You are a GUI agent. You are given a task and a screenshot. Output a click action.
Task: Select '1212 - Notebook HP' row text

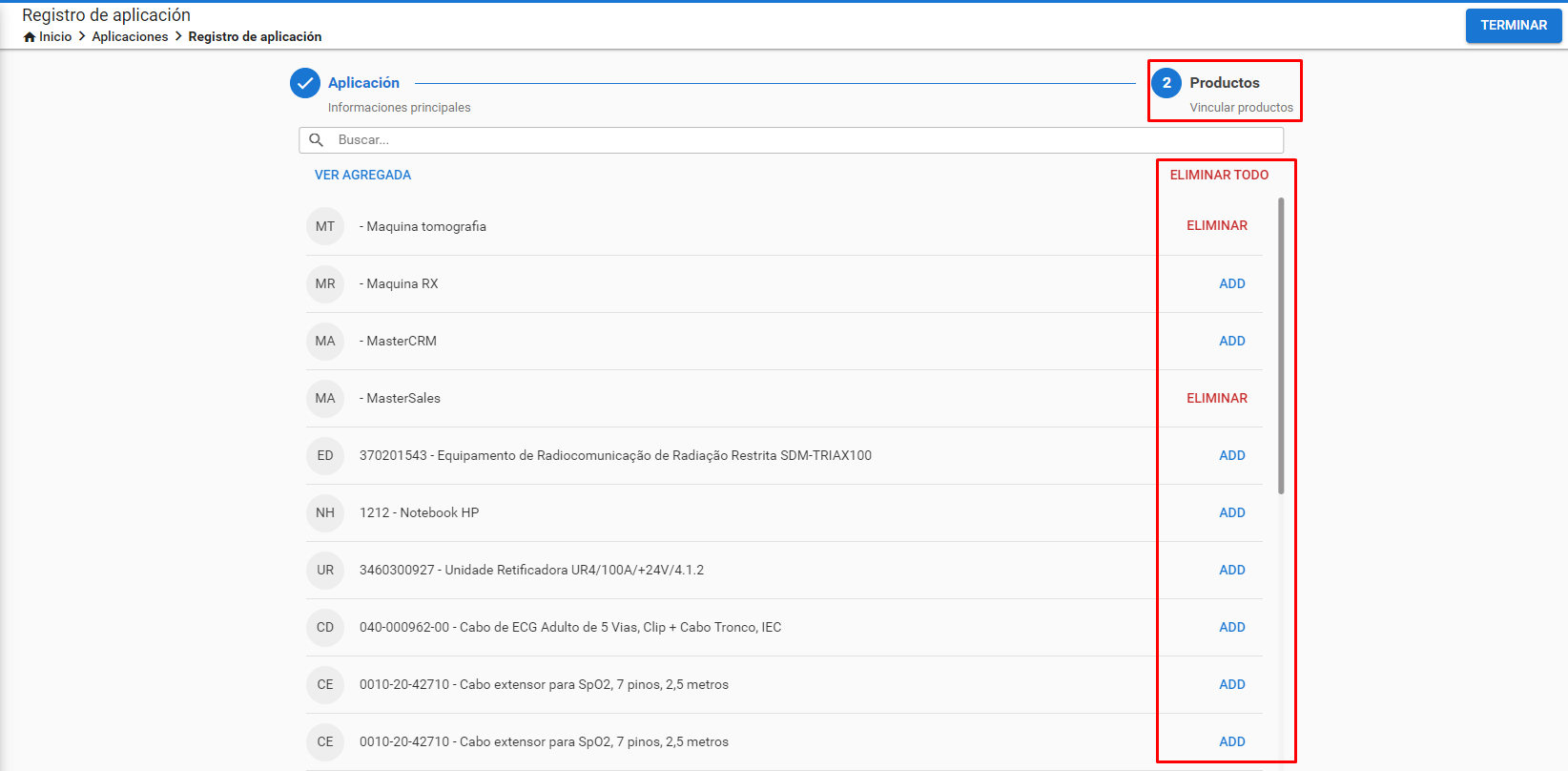coord(419,512)
